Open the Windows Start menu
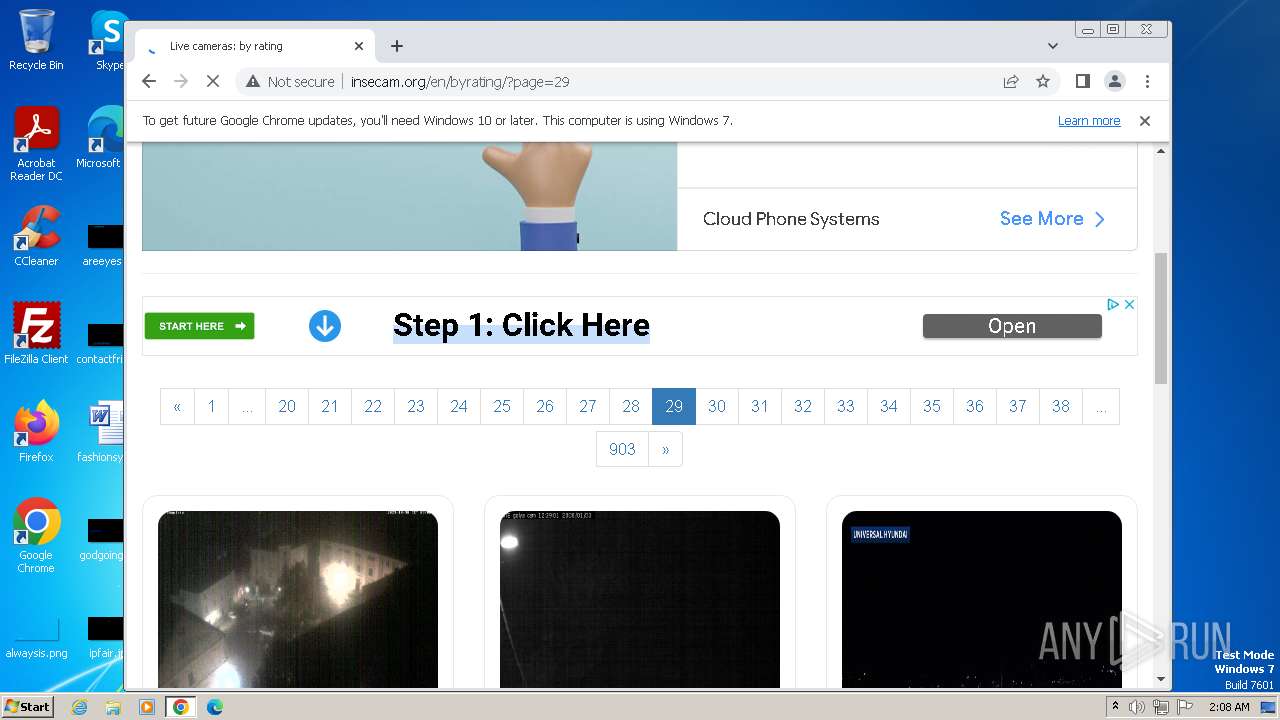This screenshot has height=720, width=1280. (27, 707)
